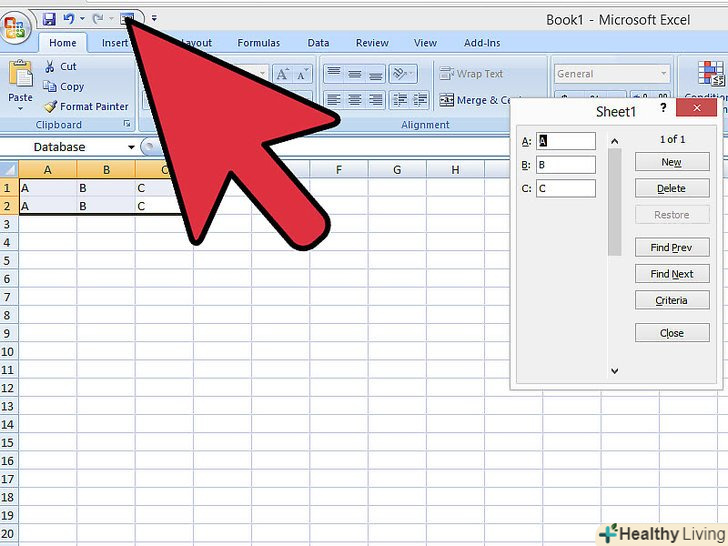728x546 pixels.
Task: Expand the Paste options arrow
Action: (20, 109)
